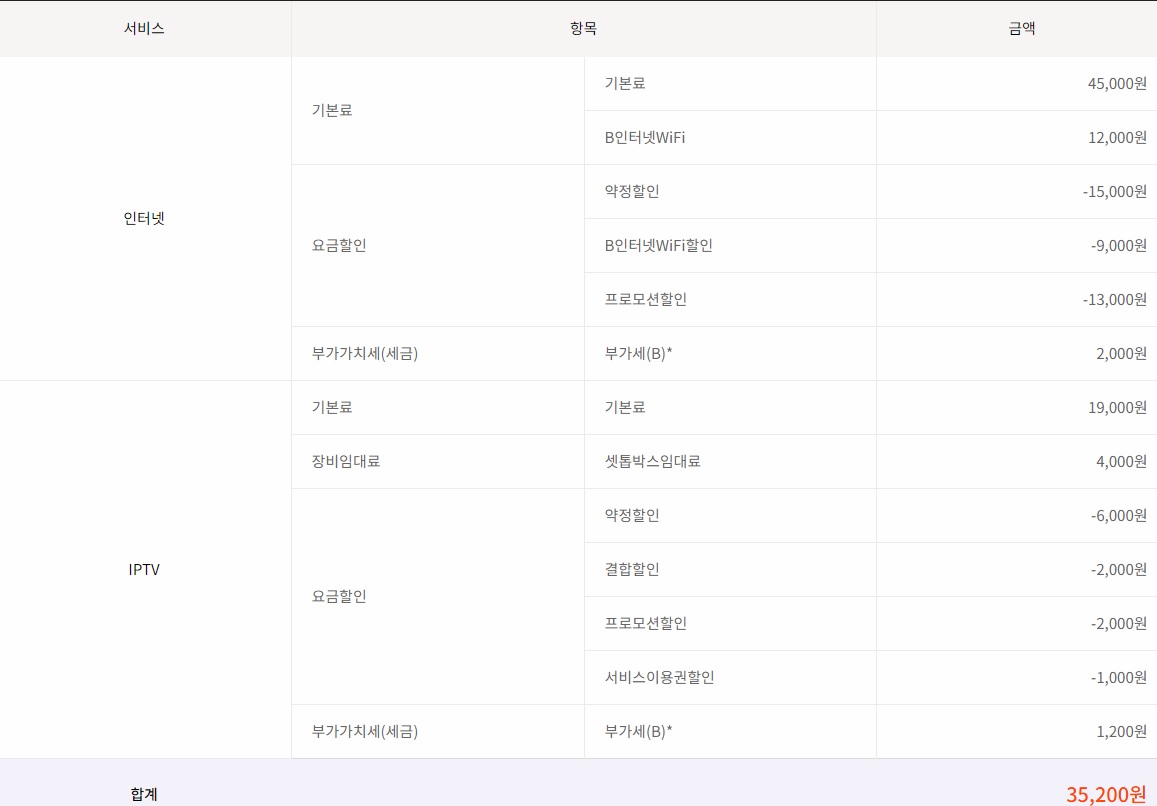Select the 인터넷 service cell
The image size is (1157, 806).
point(144,218)
